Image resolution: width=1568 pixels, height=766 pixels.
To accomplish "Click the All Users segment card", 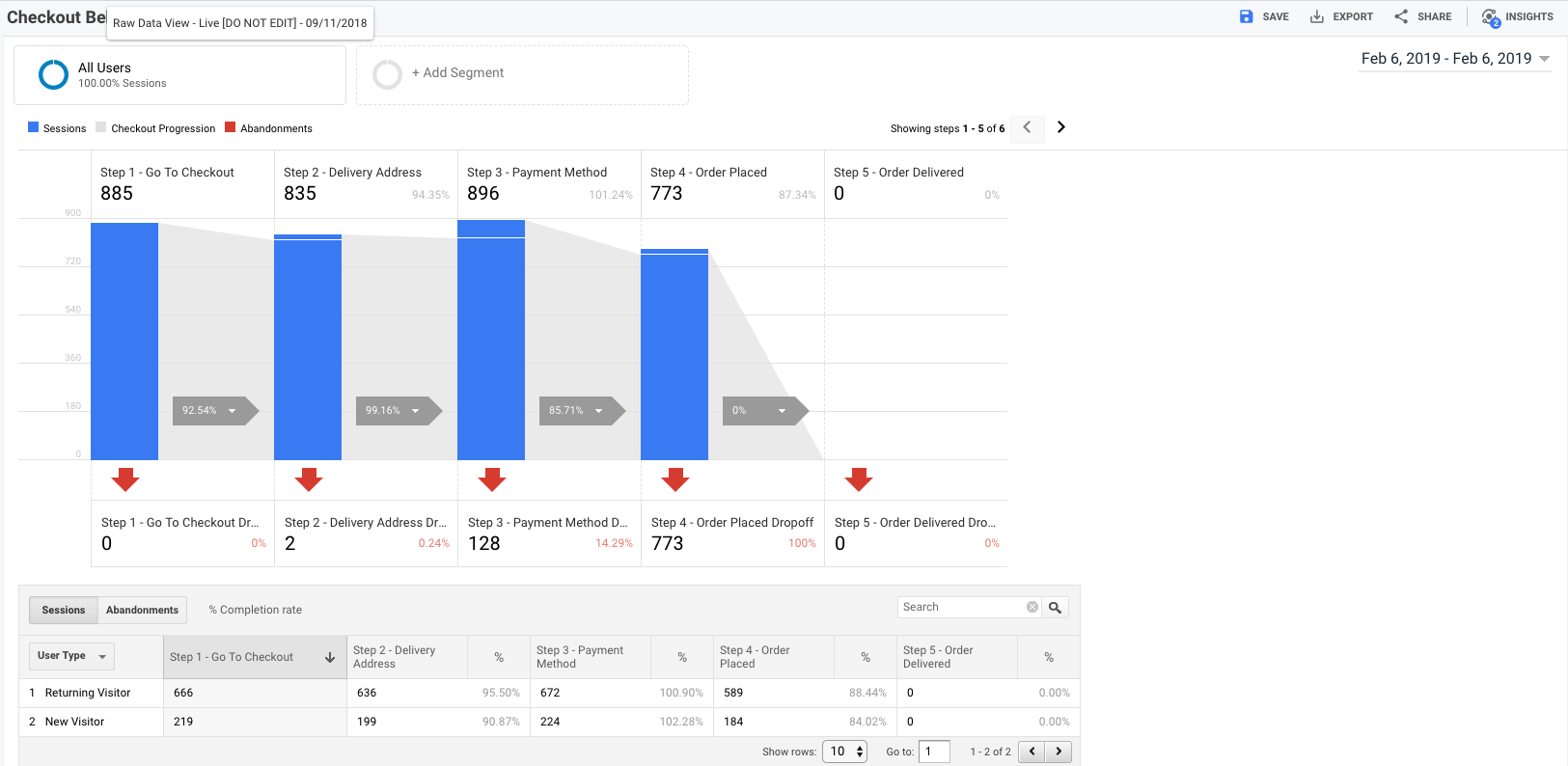I will [x=179, y=75].
